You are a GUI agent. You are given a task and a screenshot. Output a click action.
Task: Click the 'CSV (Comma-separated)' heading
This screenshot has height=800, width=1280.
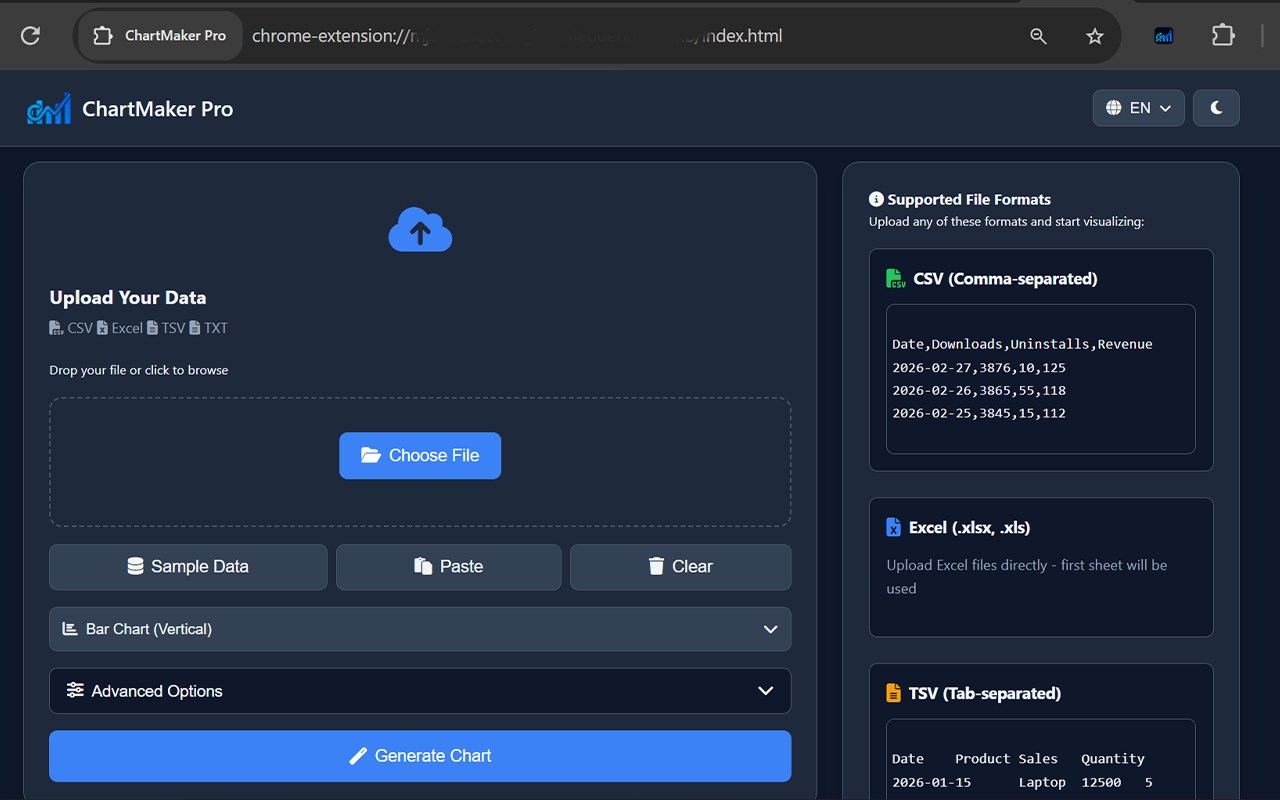tap(1005, 279)
